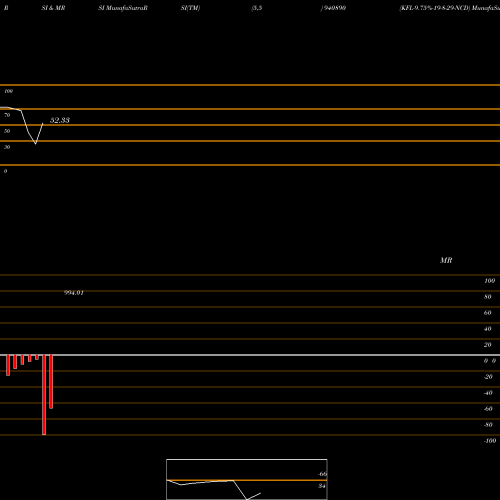Click the 30 level label on RSI axis
Screen dimensions: 500x500
[x=7, y=147]
